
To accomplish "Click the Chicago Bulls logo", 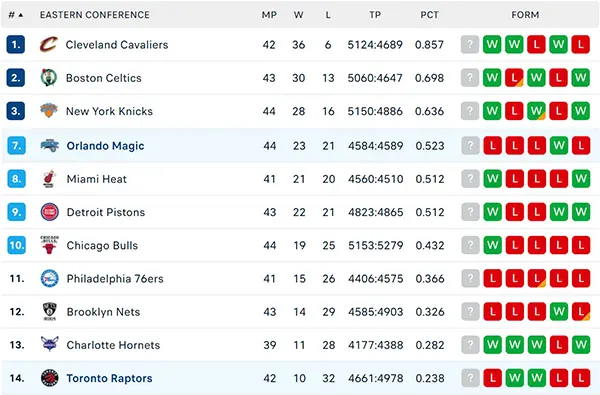I will 50,245.
